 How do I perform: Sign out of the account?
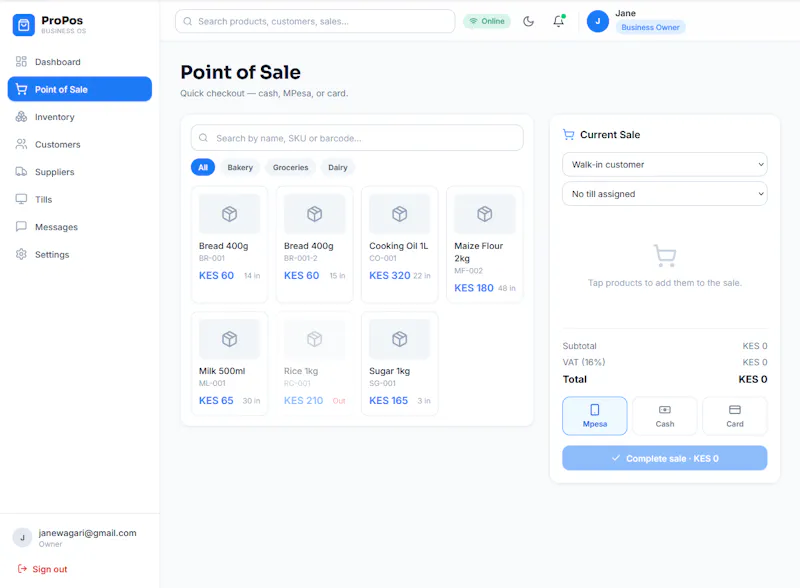(x=43, y=569)
